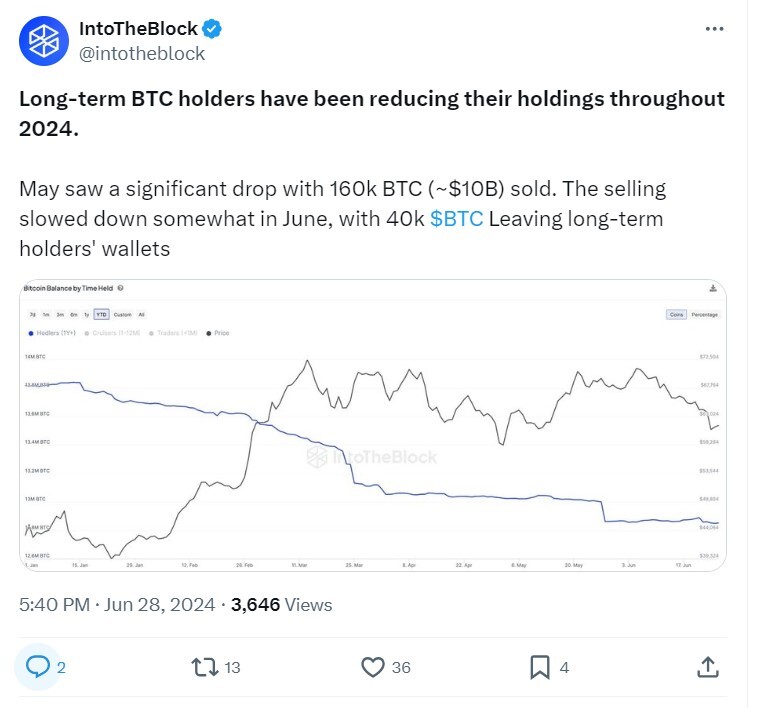Image resolution: width=757 pixels, height=708 pixels.
Task: Toggle the Hodlers (1Y+) legend series
Action: click(x=53, y=333)
